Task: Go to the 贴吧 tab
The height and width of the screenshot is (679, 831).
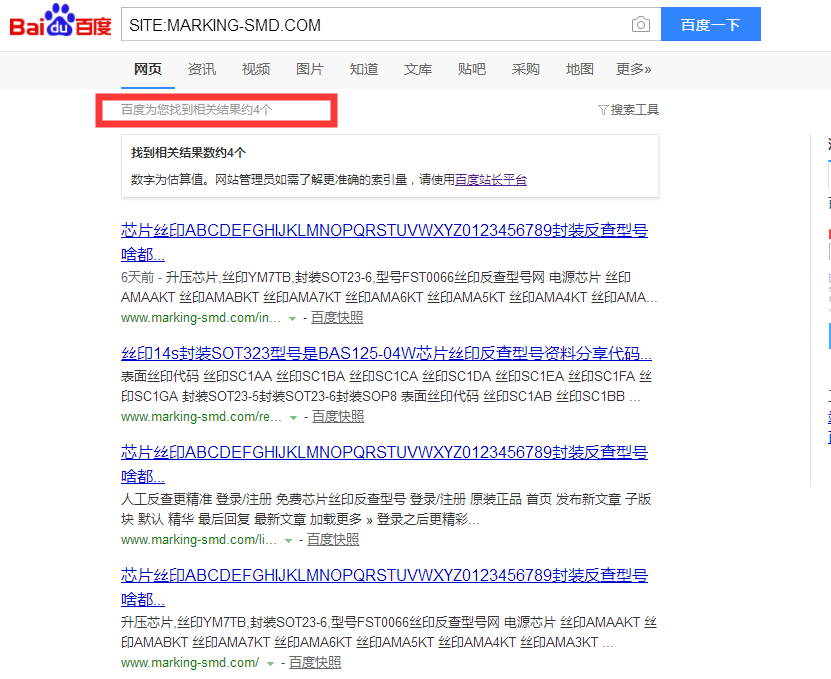Action: pyautogui.click(x=472, y=69)
